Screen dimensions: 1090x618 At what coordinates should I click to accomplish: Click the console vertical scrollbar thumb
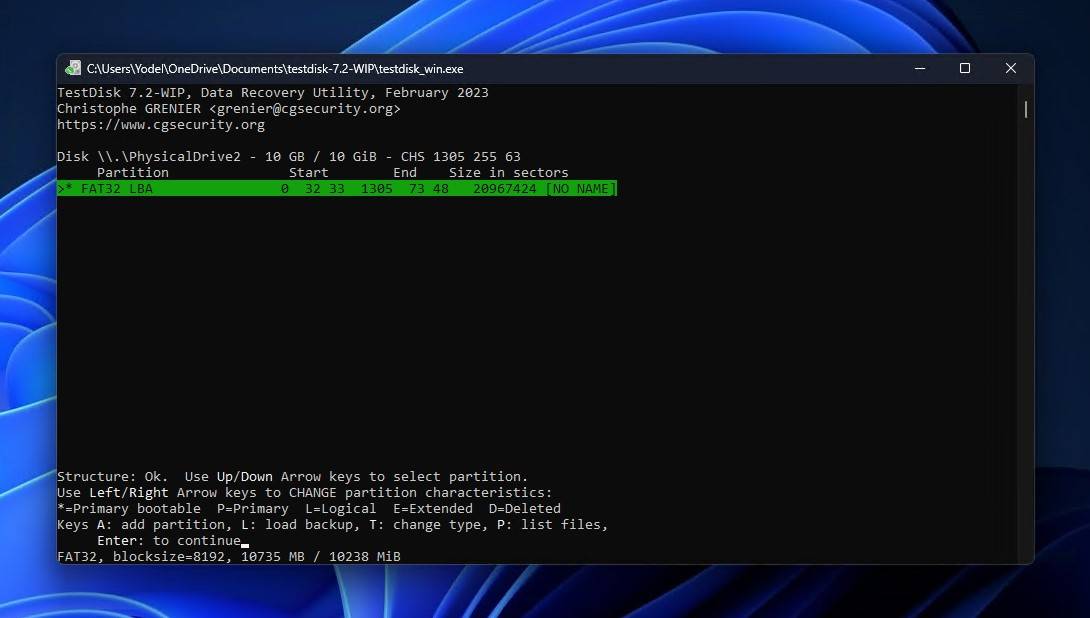[1025, 109]
